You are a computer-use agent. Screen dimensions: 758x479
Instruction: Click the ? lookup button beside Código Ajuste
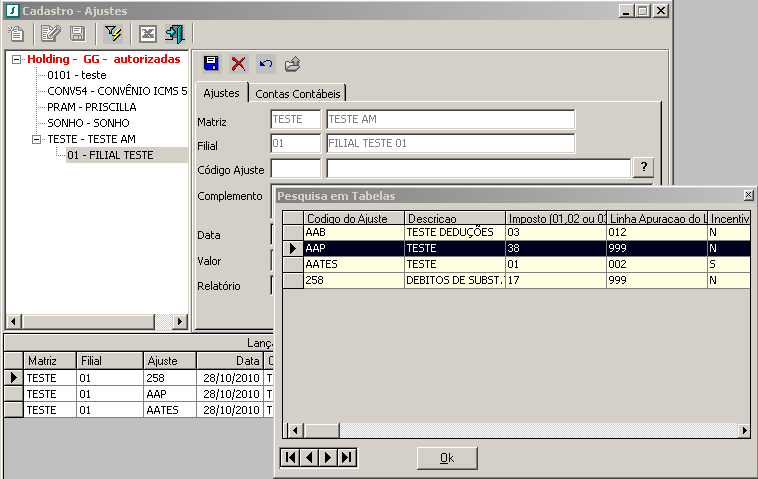point(645,167)
